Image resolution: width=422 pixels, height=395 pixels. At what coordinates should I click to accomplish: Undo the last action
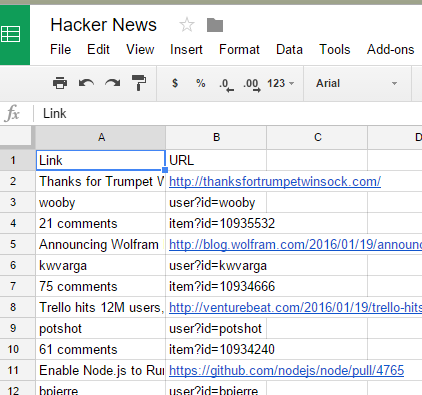tap(86, 83)
